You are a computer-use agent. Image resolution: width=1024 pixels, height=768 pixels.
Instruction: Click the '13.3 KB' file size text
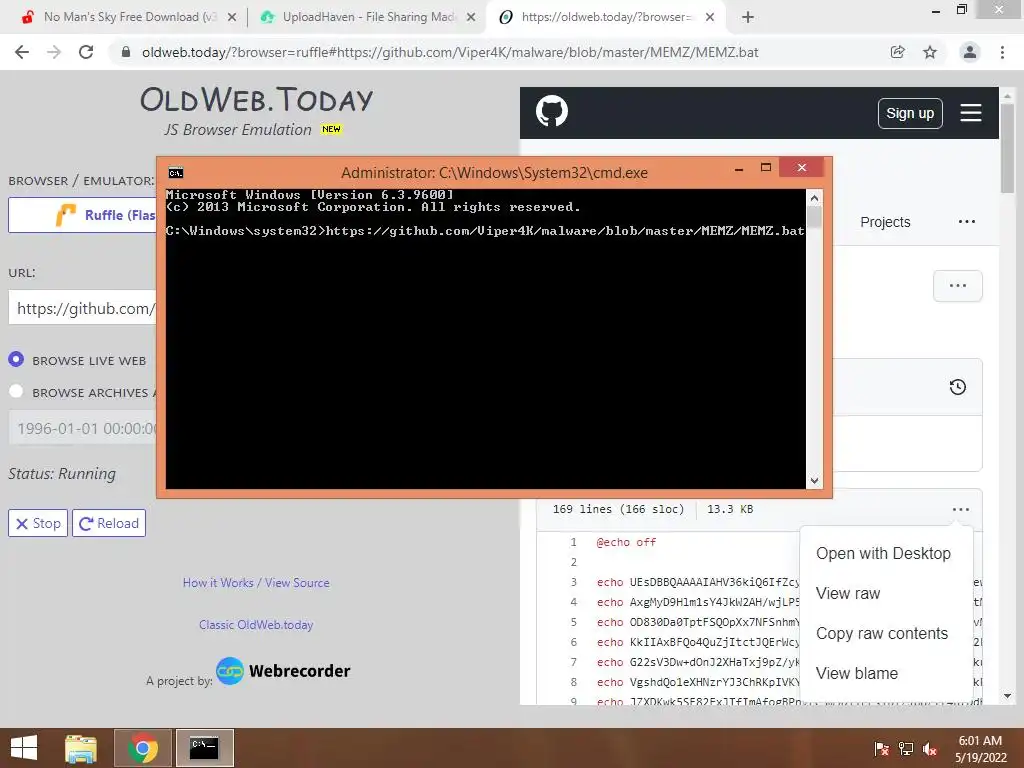point(730,509)
